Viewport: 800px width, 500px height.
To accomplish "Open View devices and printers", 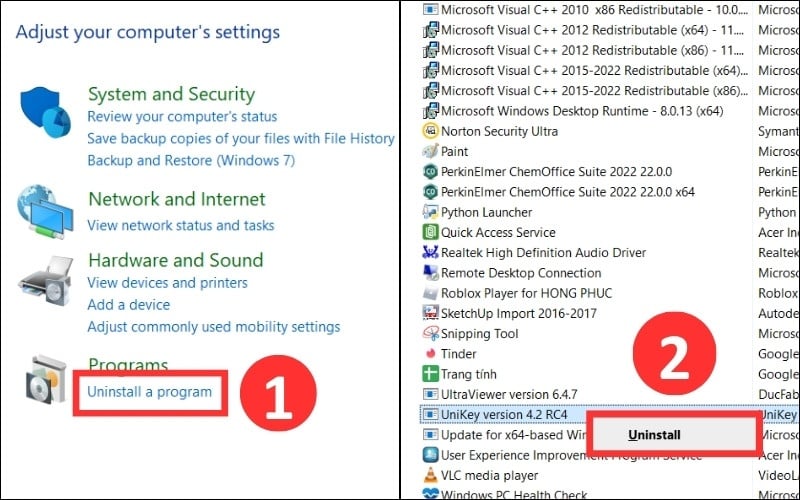I will tap(167, 283).
